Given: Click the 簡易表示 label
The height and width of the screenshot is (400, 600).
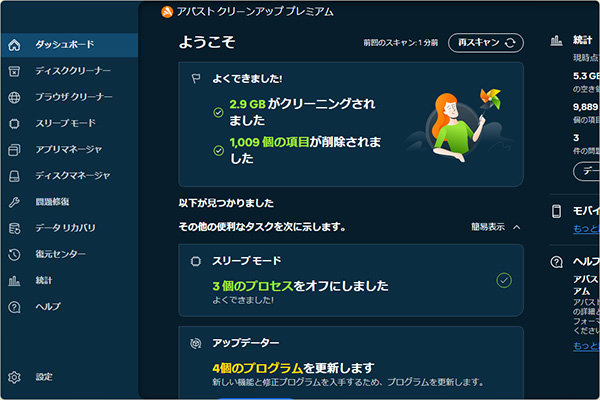Looking at the screenshot, I should coord(488,227).
